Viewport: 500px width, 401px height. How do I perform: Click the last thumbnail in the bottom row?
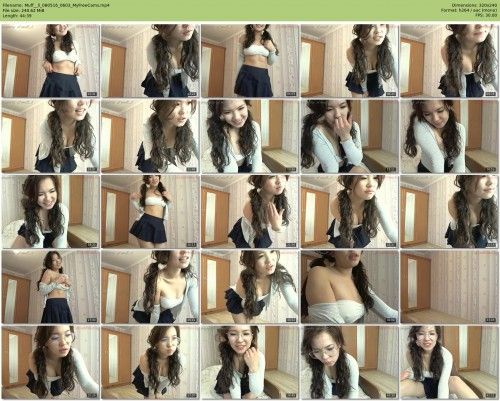tap(449, 362)
